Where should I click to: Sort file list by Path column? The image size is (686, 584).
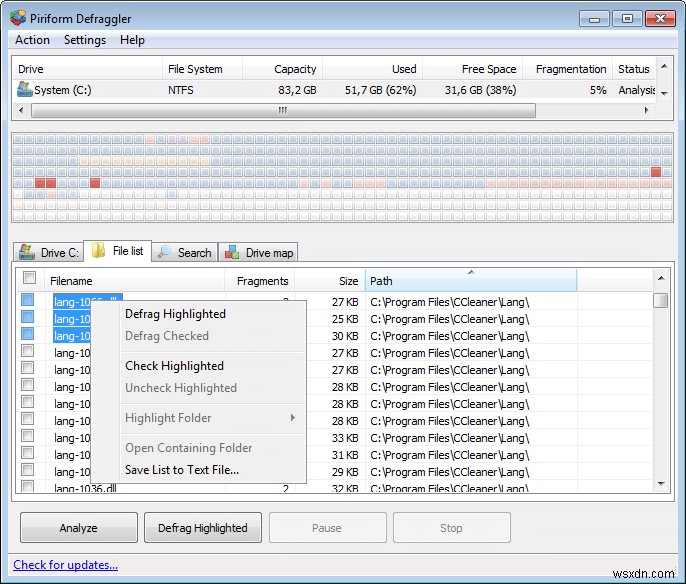click(x=470, y=281)
